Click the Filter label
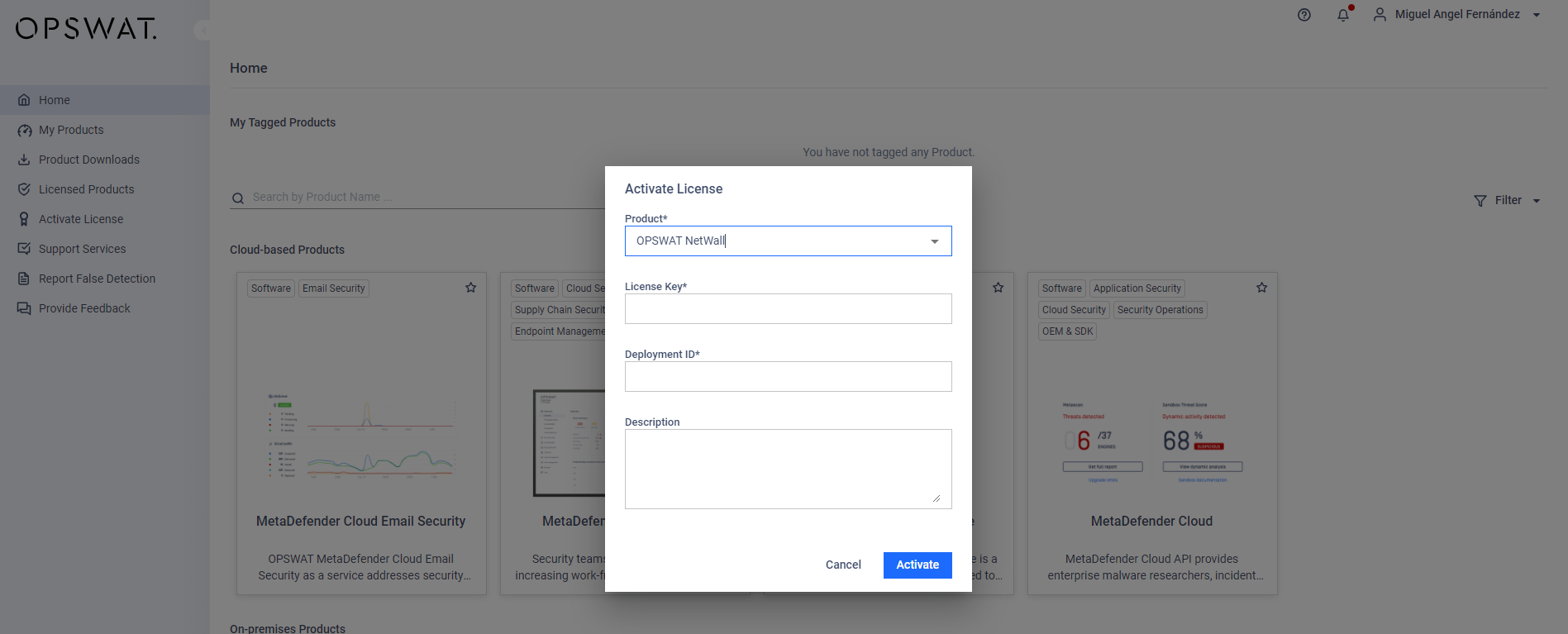The height and width of the screenshot is (634, 1568). [x=1508, y=200]
